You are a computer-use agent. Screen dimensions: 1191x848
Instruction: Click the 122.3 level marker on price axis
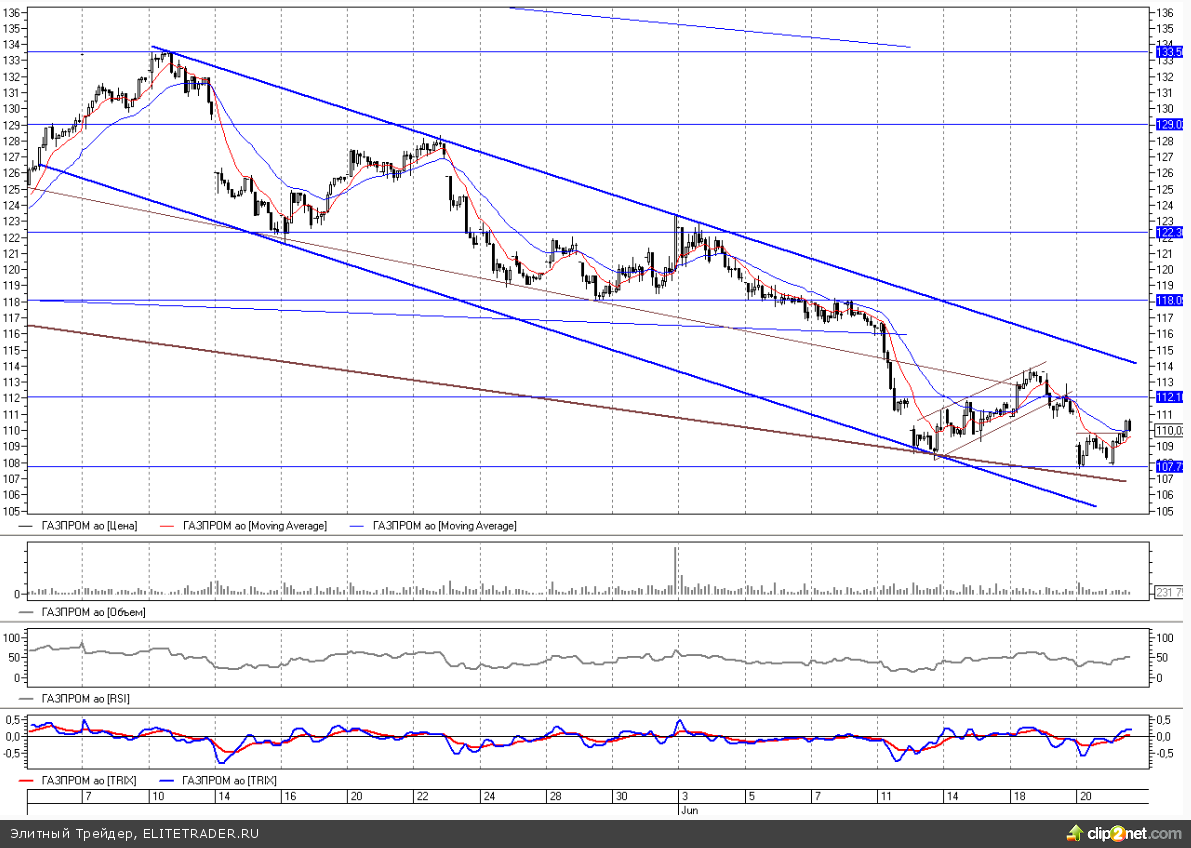(1169, 233)
